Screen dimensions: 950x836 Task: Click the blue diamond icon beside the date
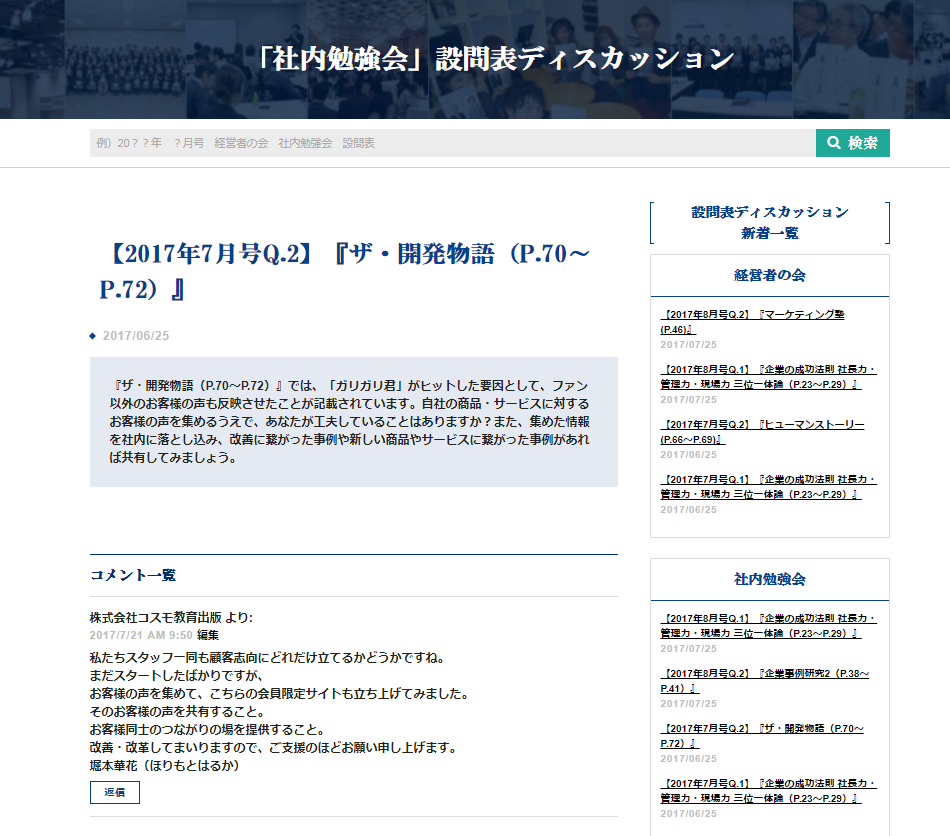tap(93, 336)
